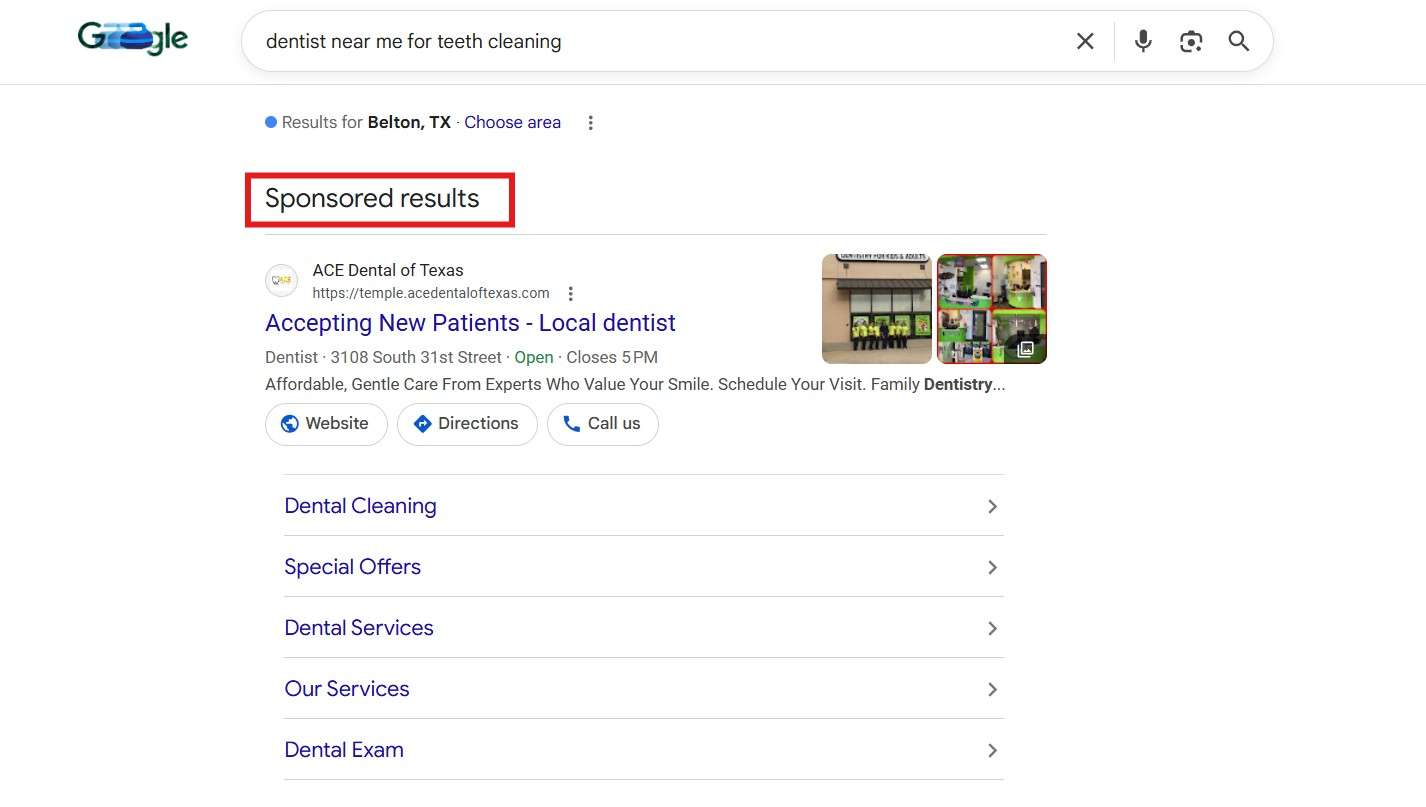Open the location options three-dot menu
1426x807 pixels.
(x=590, y=122)
